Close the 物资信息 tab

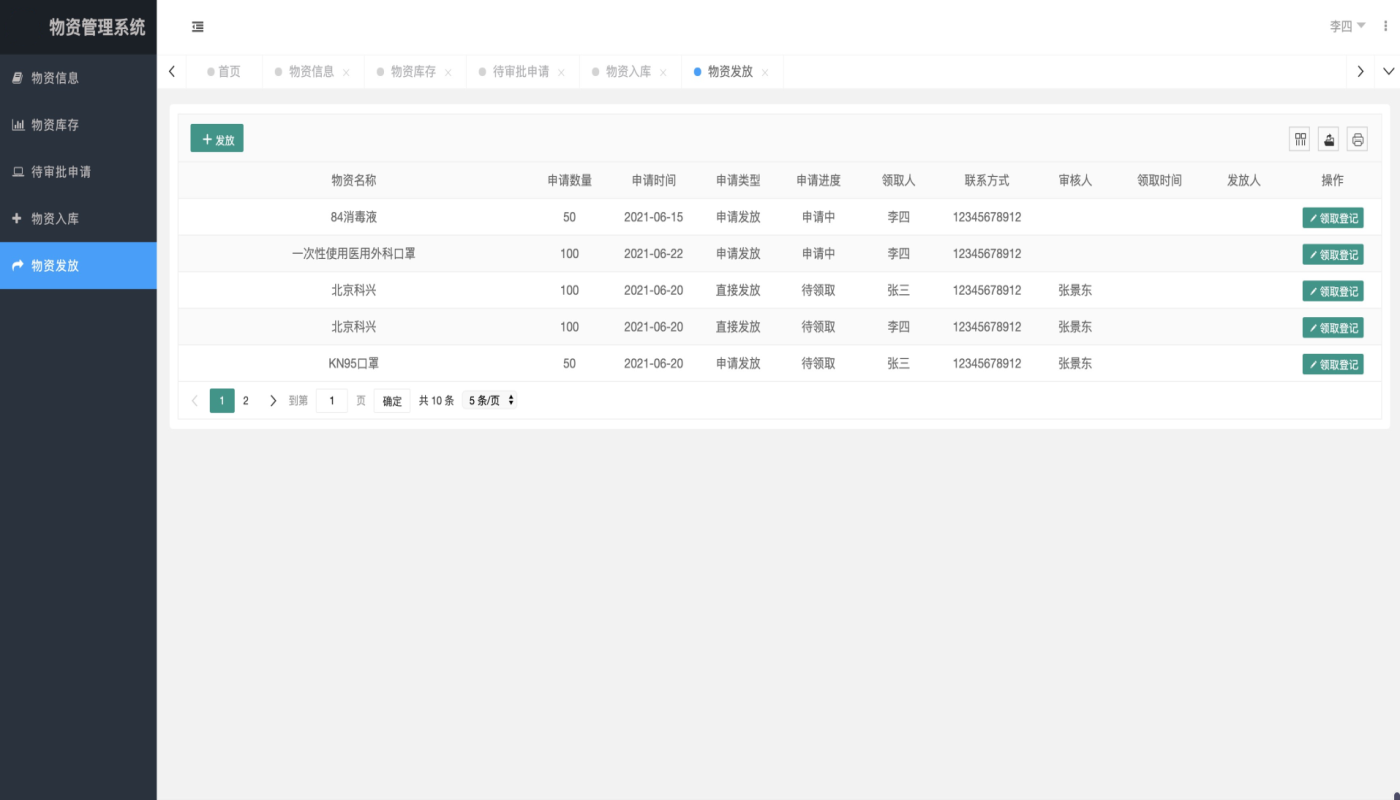[346, 73]
